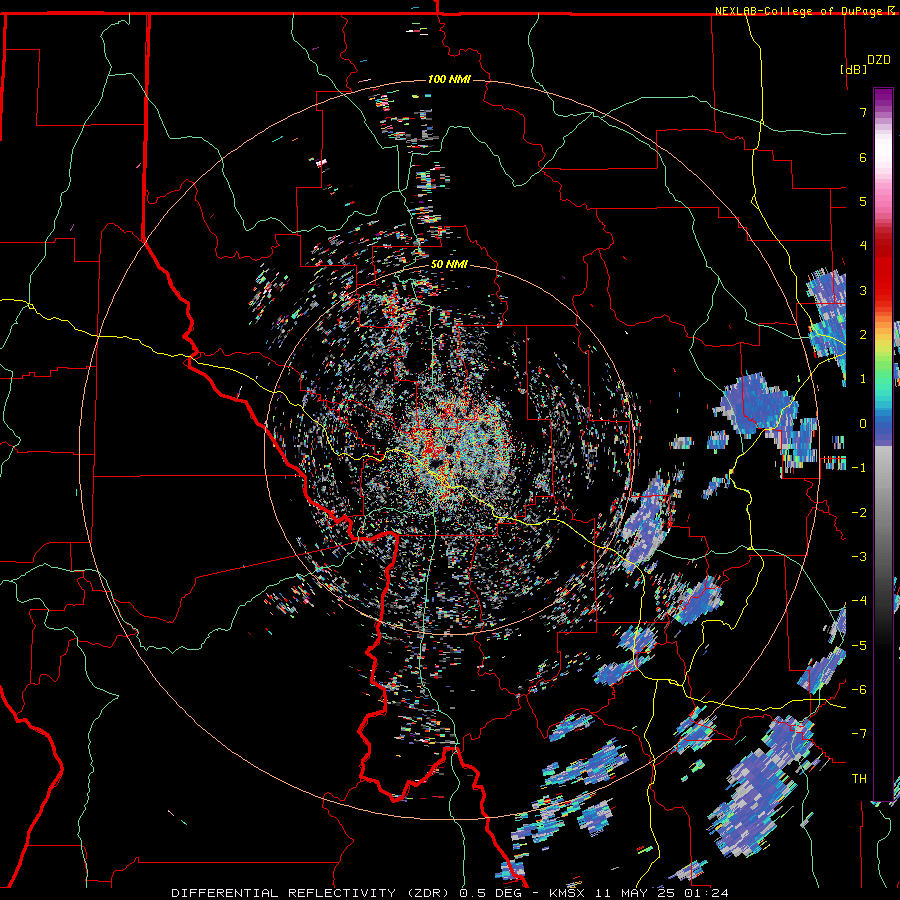Click the legend value -3

(x=859, y=556)
